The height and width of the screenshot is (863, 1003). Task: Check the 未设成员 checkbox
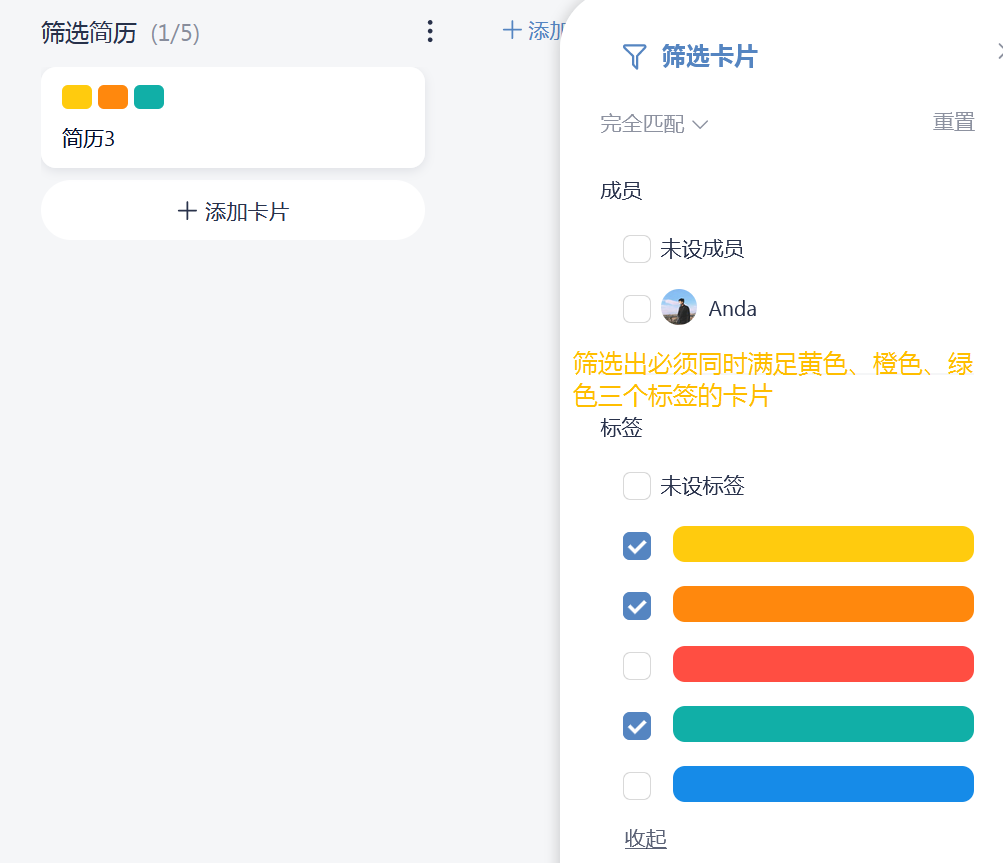(x=637, y=249)
